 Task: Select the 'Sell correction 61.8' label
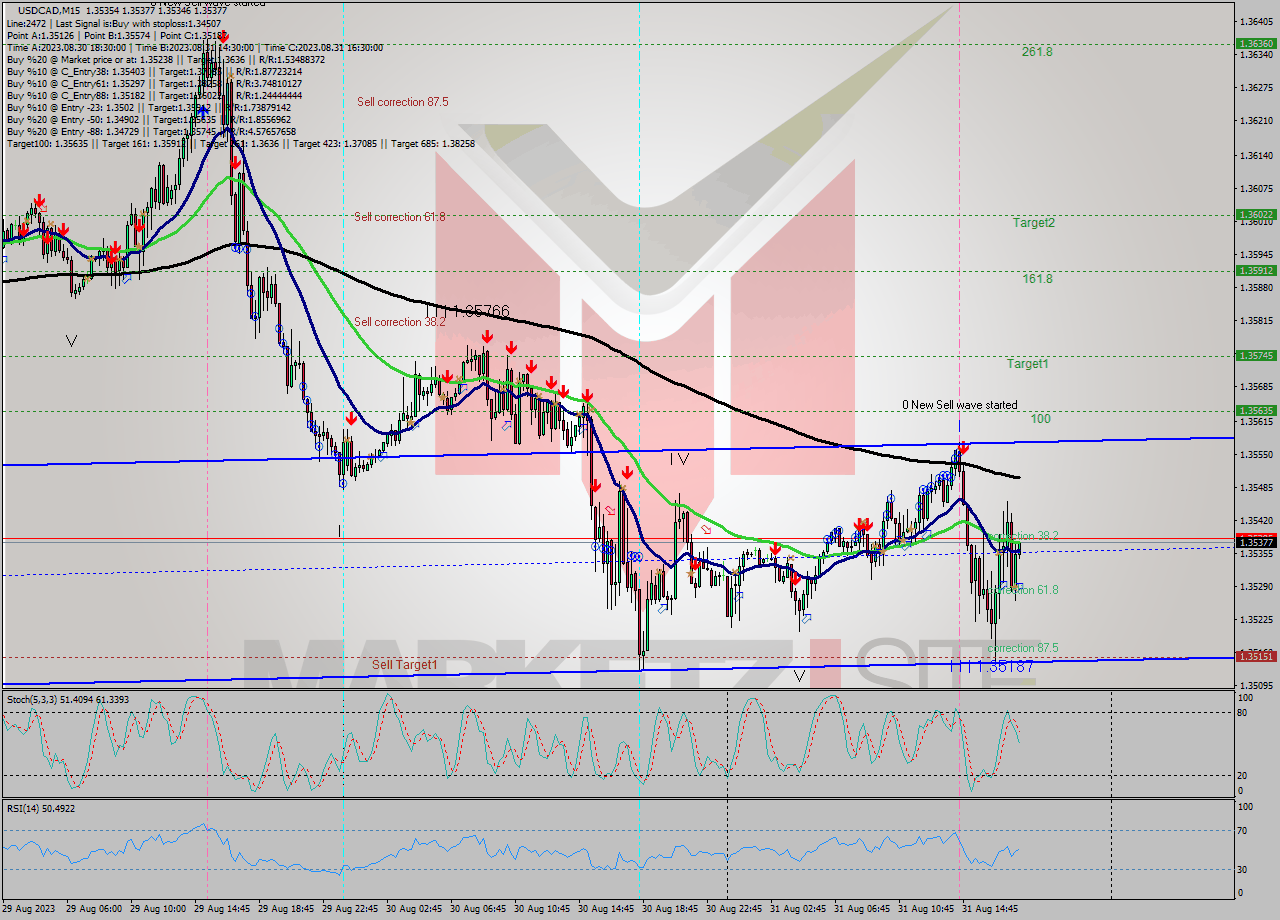click(x=400, y=217)
